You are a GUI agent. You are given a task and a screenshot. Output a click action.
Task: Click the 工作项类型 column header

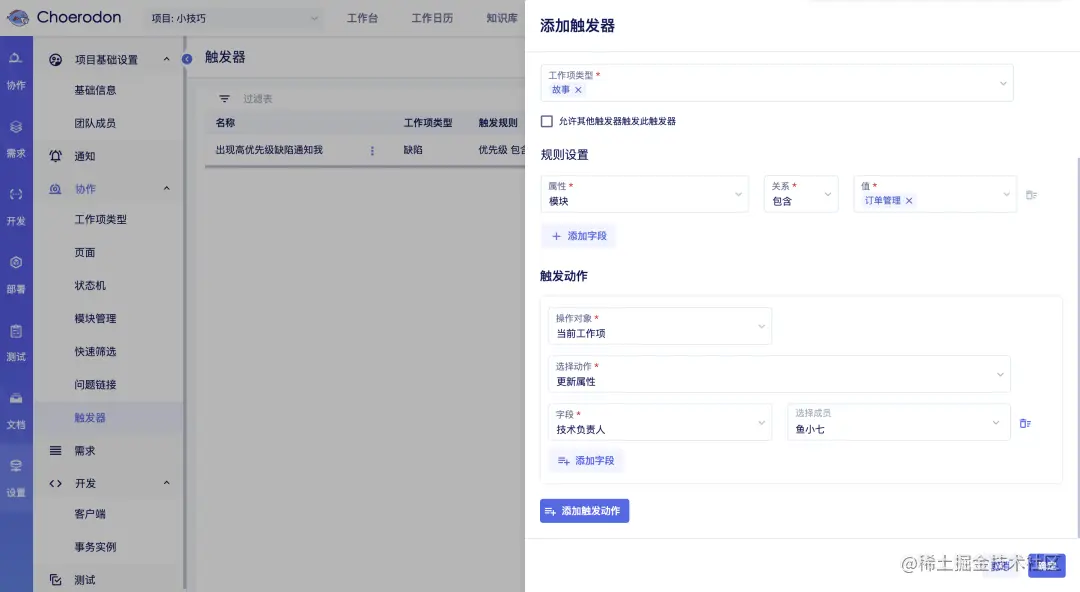tap(428, 123)
